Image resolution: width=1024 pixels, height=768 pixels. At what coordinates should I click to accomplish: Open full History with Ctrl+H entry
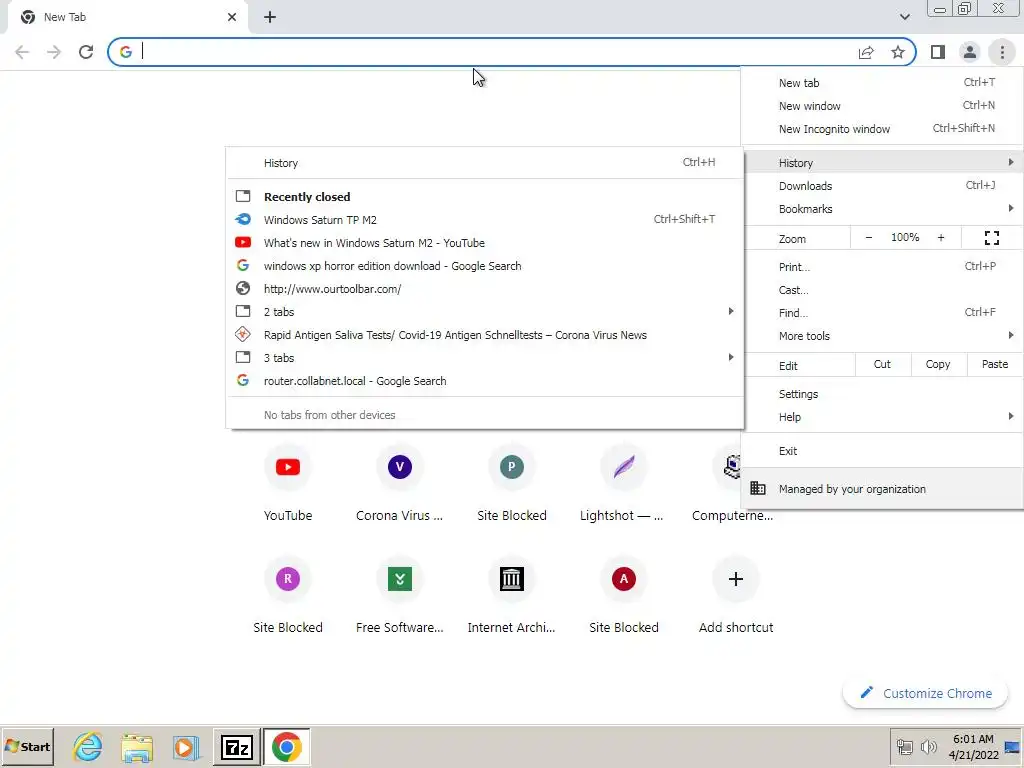[x=485, y=163]
